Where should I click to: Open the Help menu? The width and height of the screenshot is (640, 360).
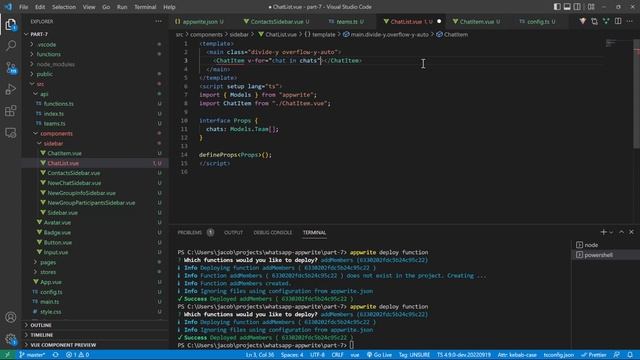tap(169, 7)
